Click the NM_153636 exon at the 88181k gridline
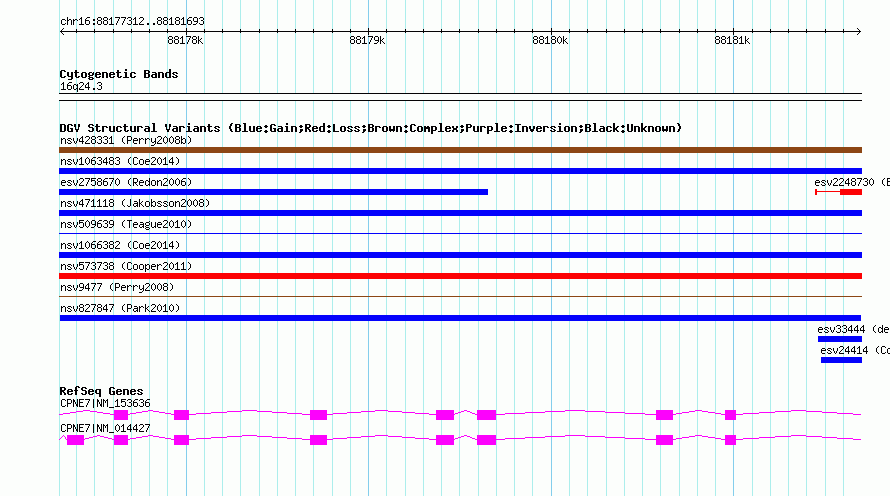This screenshot has height=496, width=890. click(731, 415)
